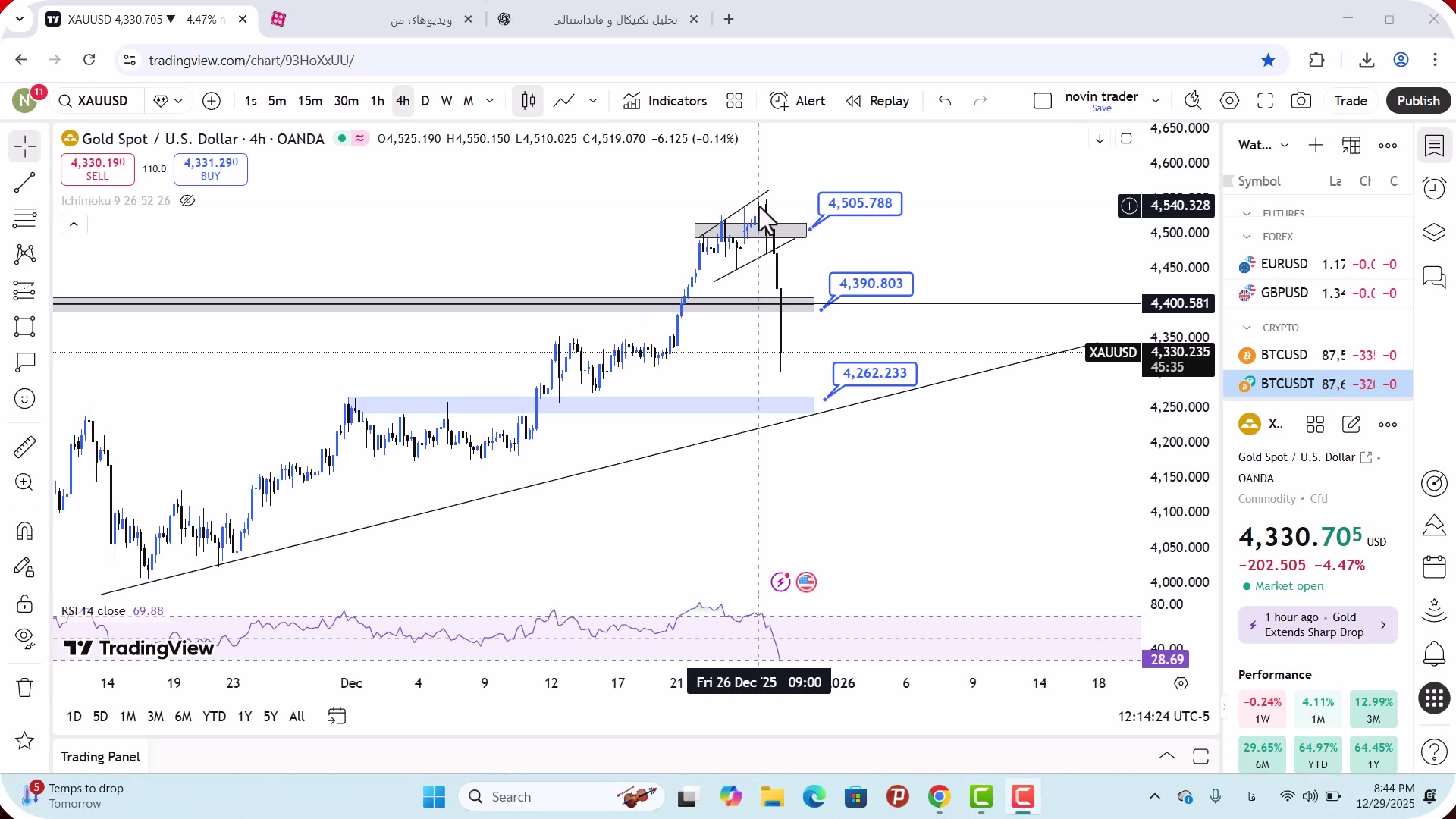Click the Publish button
This screenshot has width=1456, height=819.
[x=1418, y=101]
